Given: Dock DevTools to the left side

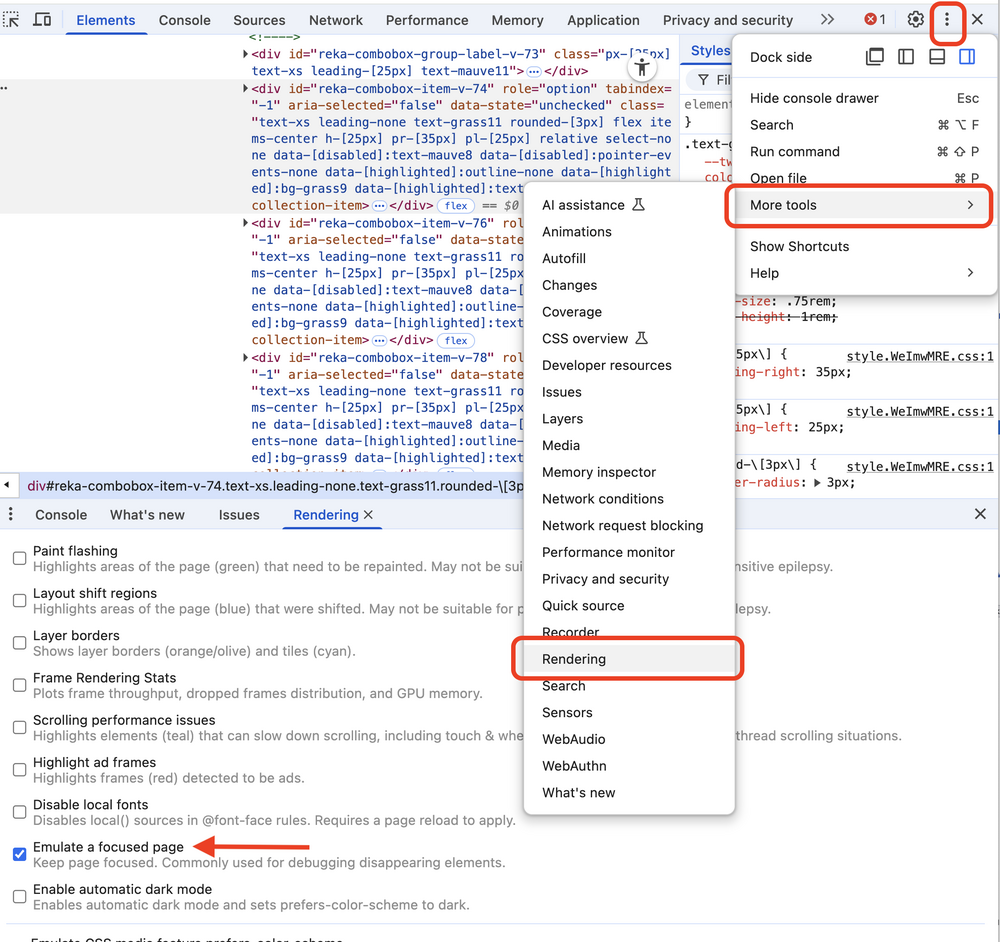Looking at the screenshot, I should coord(906,57).
